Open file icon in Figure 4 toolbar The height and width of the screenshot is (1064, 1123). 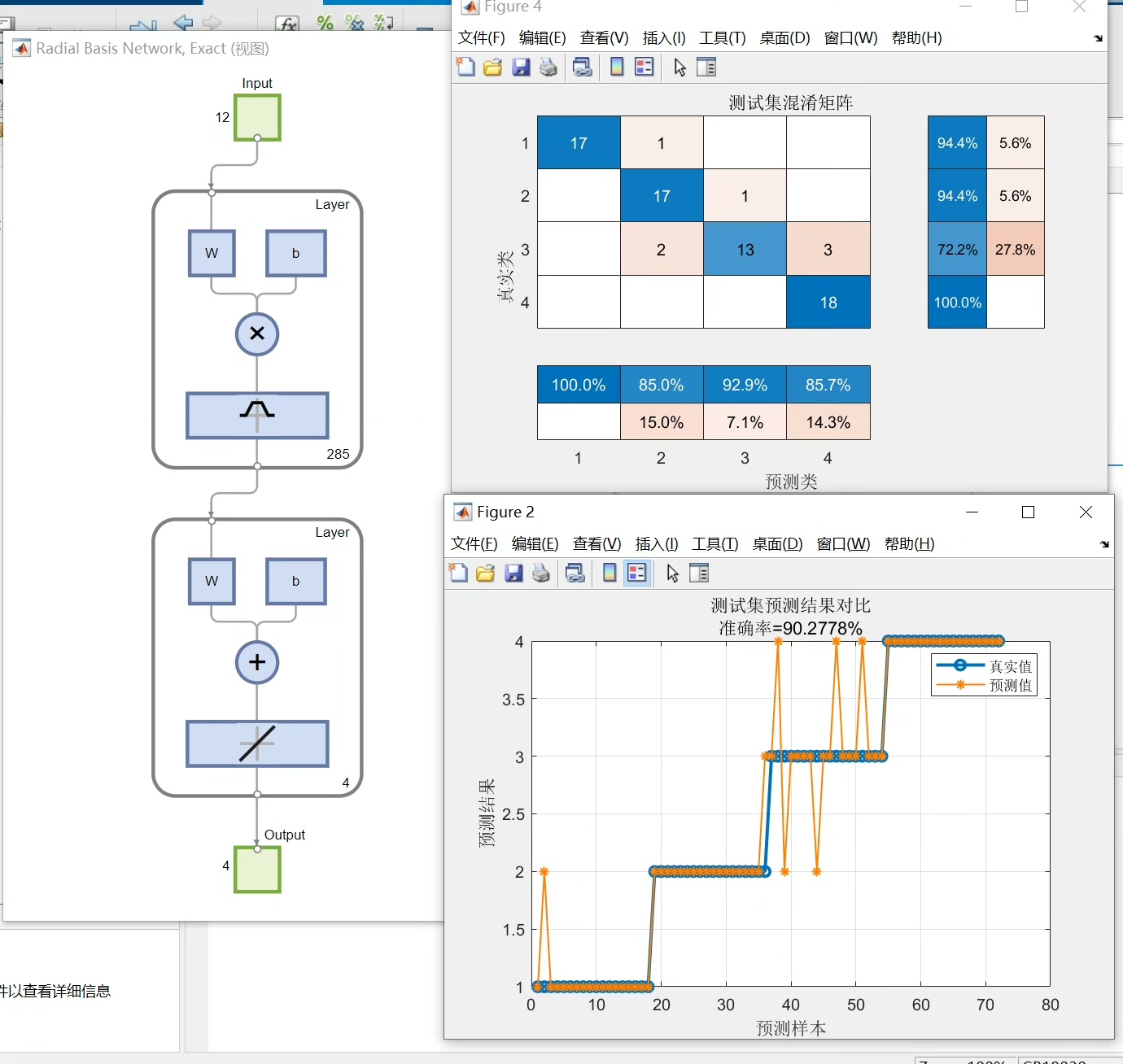[x=492, y=68]
